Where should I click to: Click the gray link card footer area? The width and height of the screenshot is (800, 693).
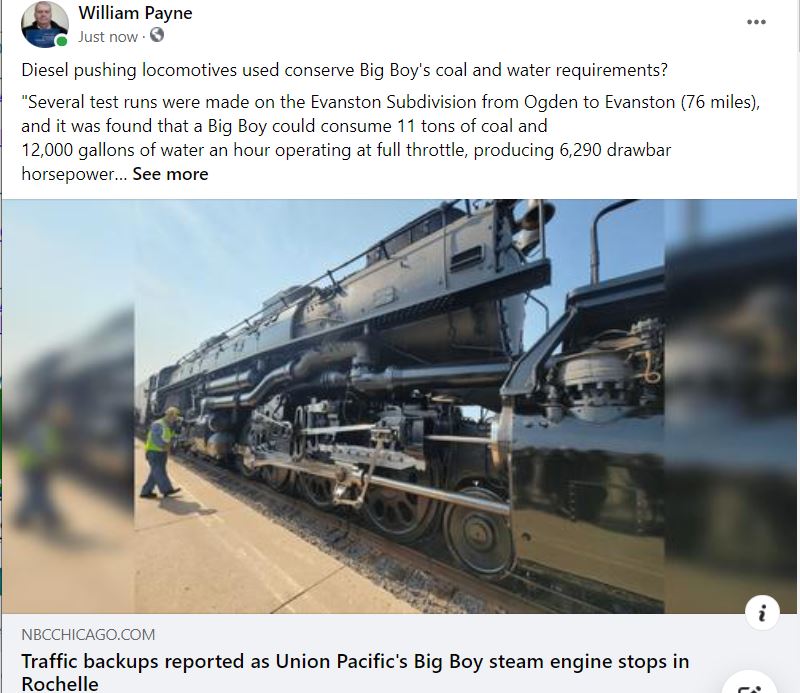(399, 653)
